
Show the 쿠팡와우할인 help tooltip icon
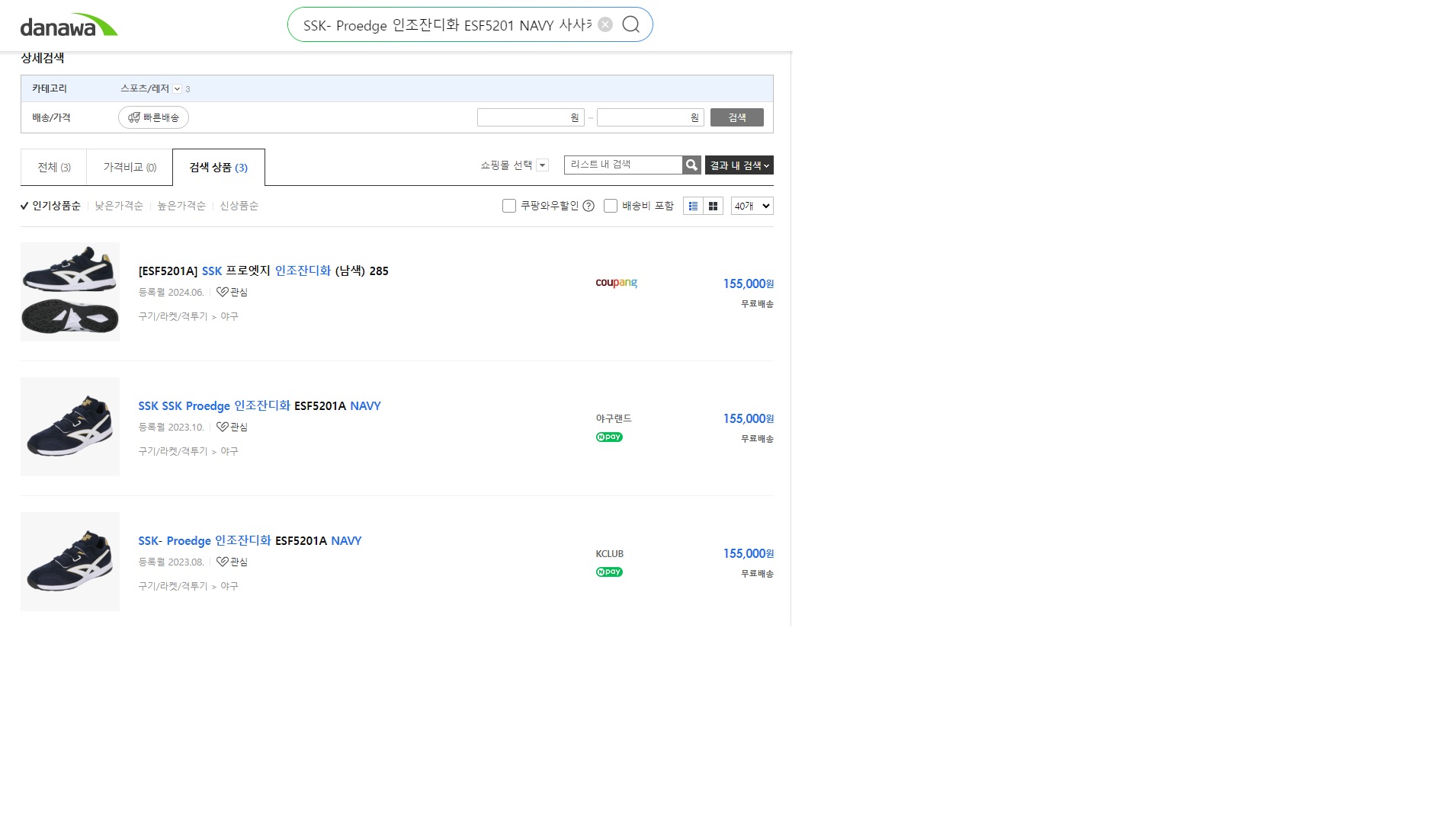[588, 206]
